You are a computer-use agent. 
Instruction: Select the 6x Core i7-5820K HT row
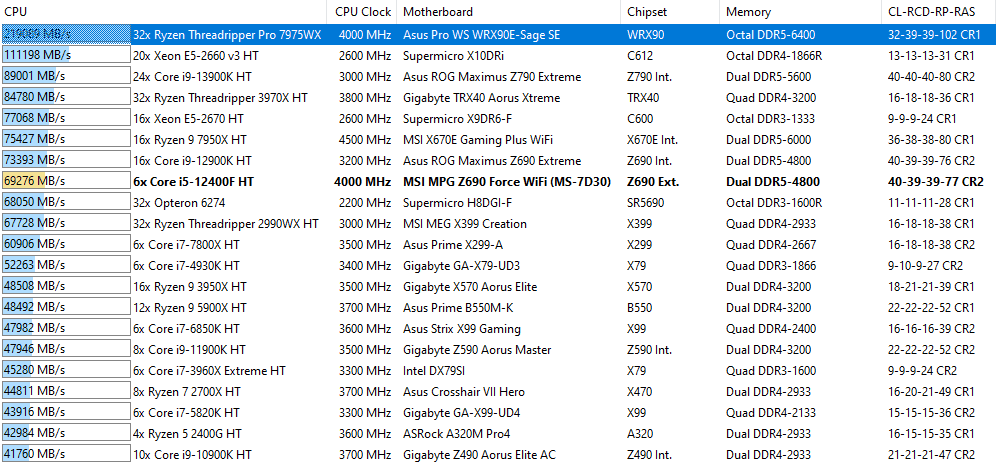[500, 413]
